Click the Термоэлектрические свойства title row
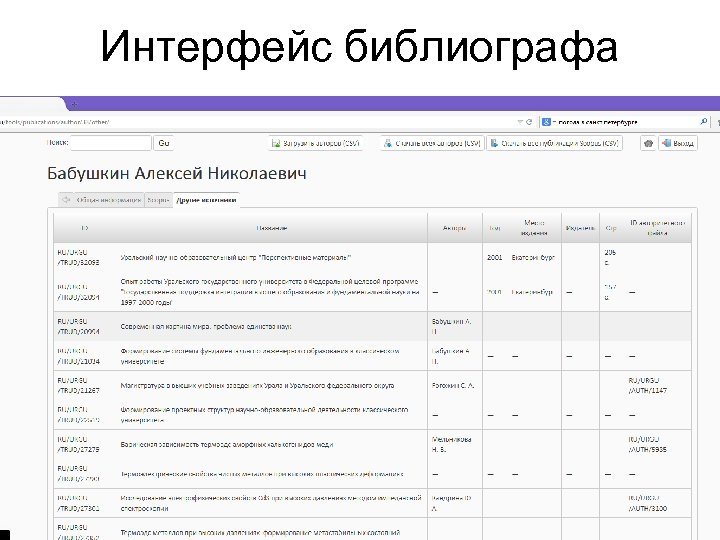720x540 pixels. [262, 474]
